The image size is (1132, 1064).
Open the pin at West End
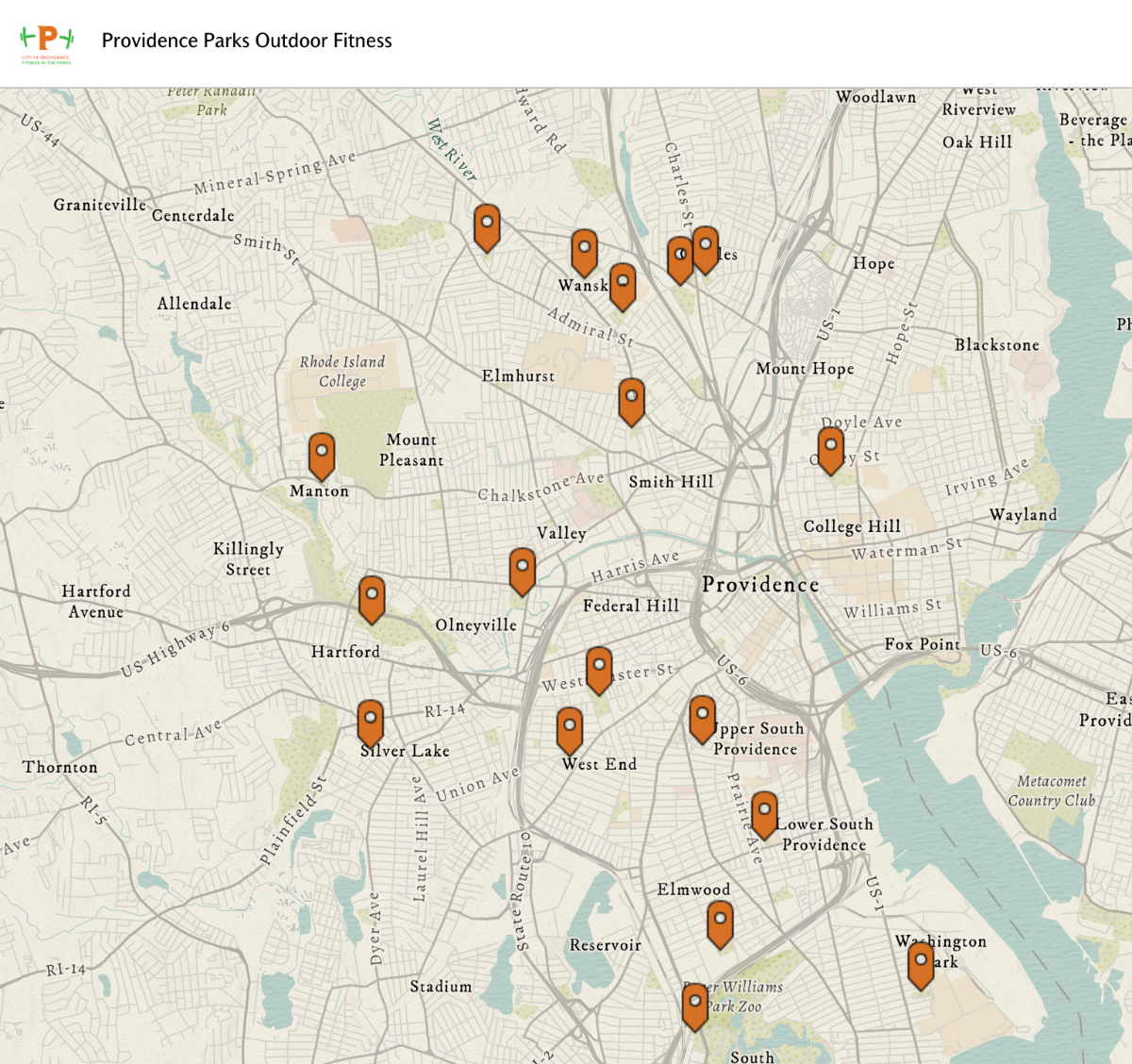[570, 731]
